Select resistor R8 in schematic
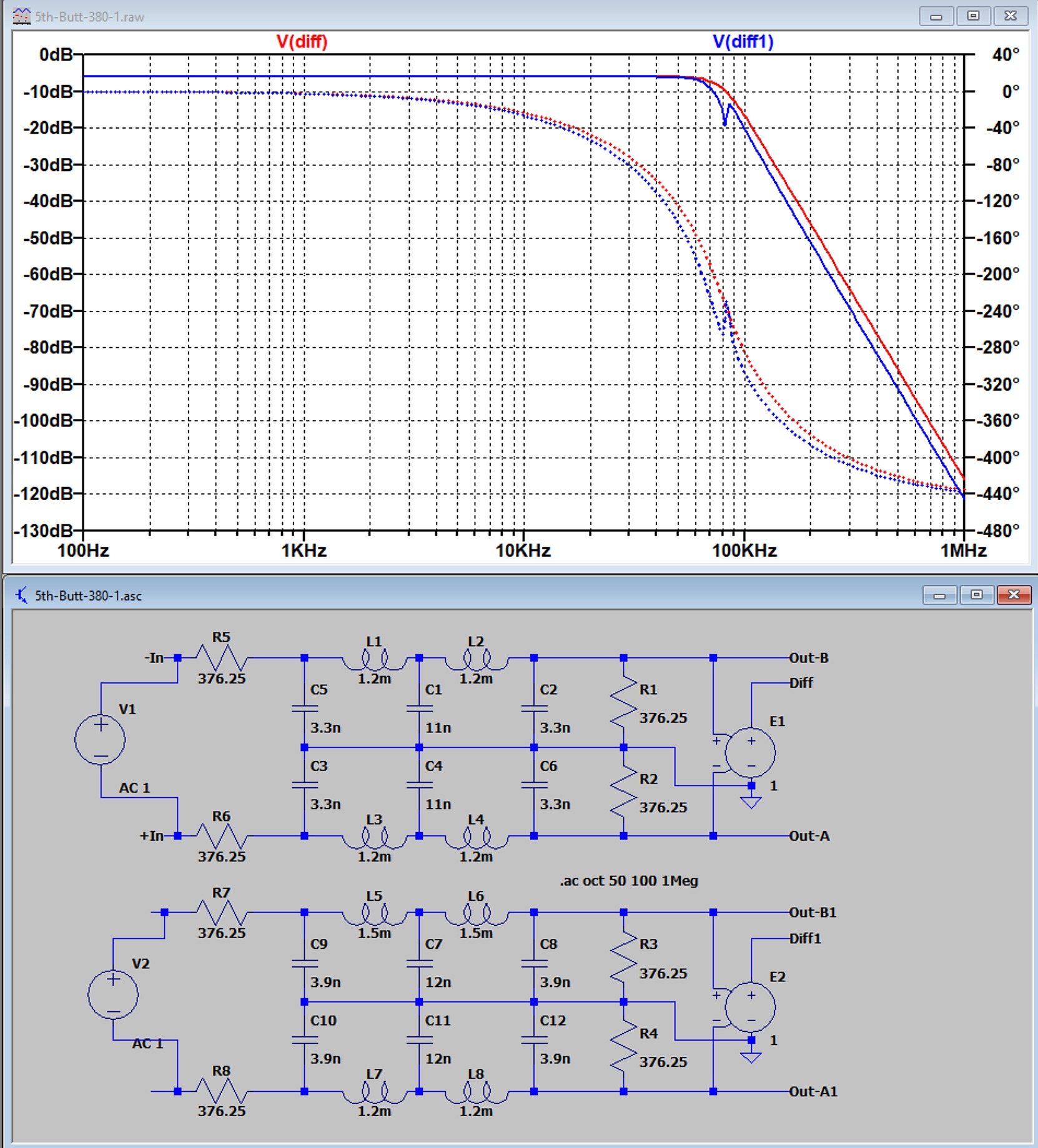Image resolution: width=1038 pixels, height=1148 pixels. click(222, 1092)
